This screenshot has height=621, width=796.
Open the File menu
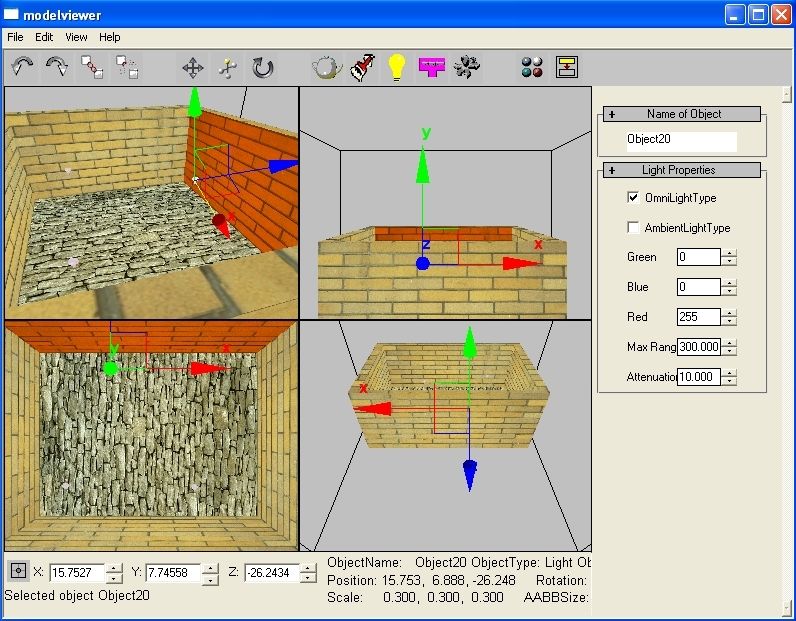pos(15,37)
